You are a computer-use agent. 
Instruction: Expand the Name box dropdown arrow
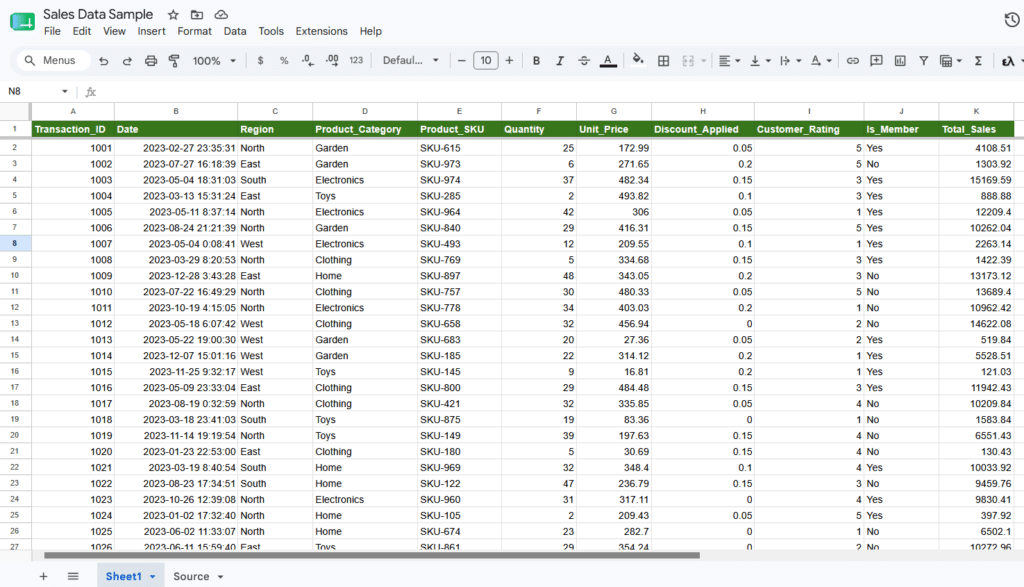coord(65,91)
